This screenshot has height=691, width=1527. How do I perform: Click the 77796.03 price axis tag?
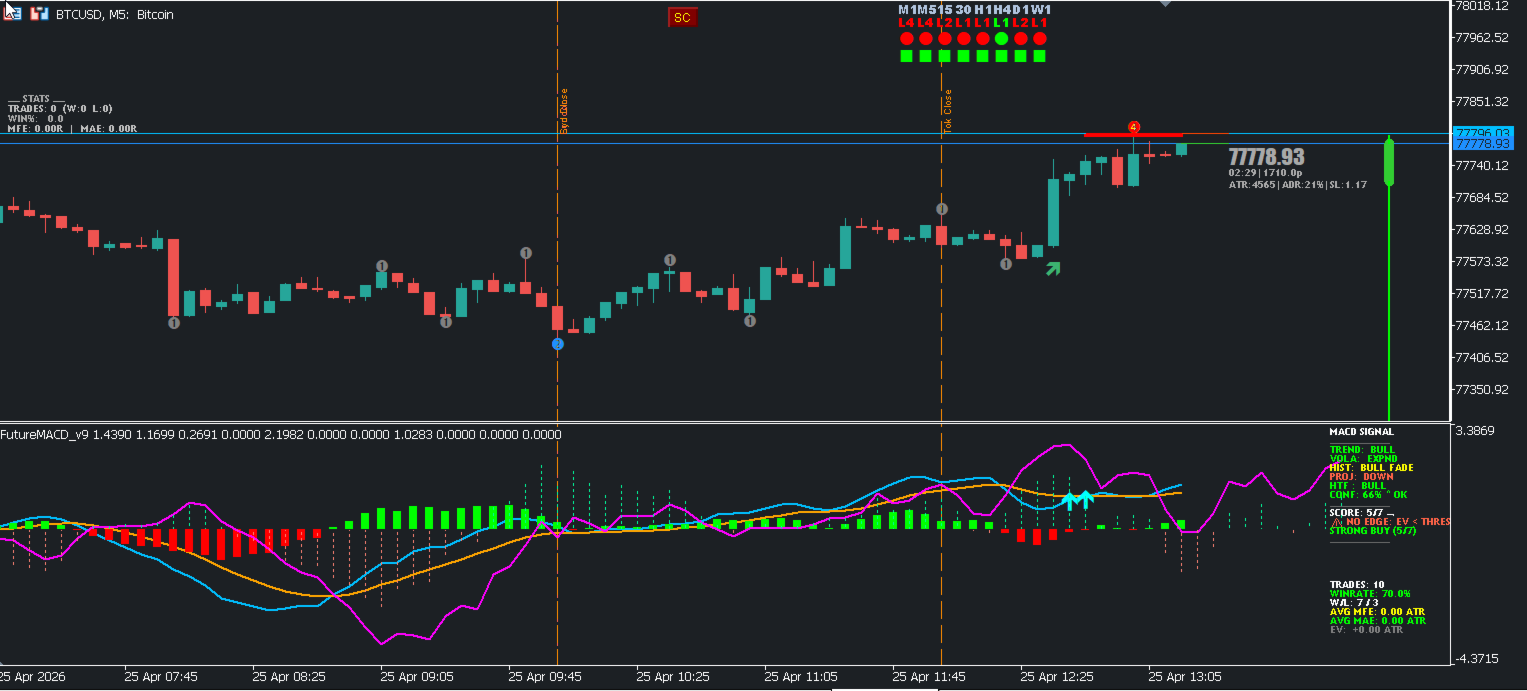pos(1482,132)
